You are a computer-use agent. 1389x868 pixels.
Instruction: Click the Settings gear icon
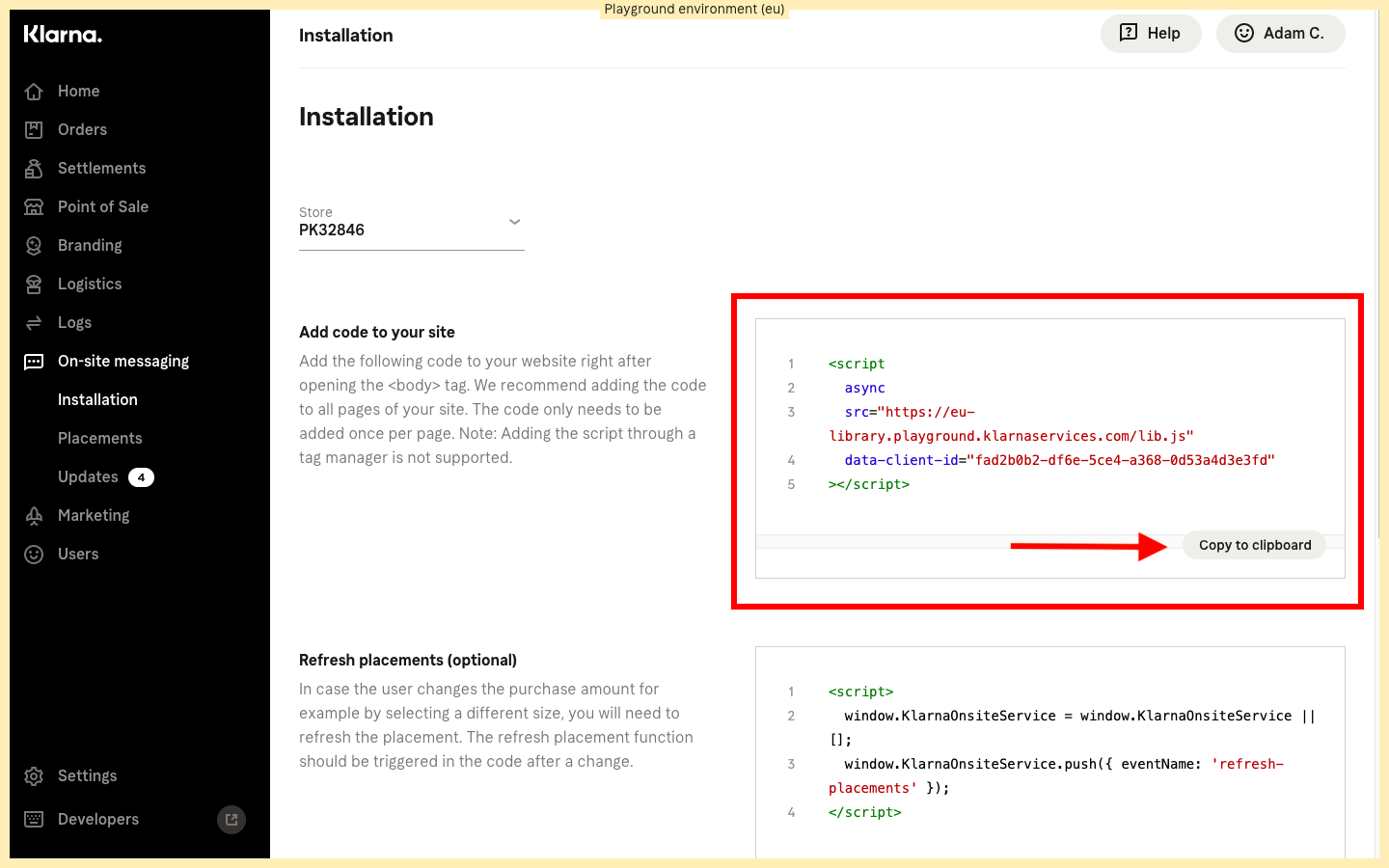pyautogui.click(x=34, y=775)
